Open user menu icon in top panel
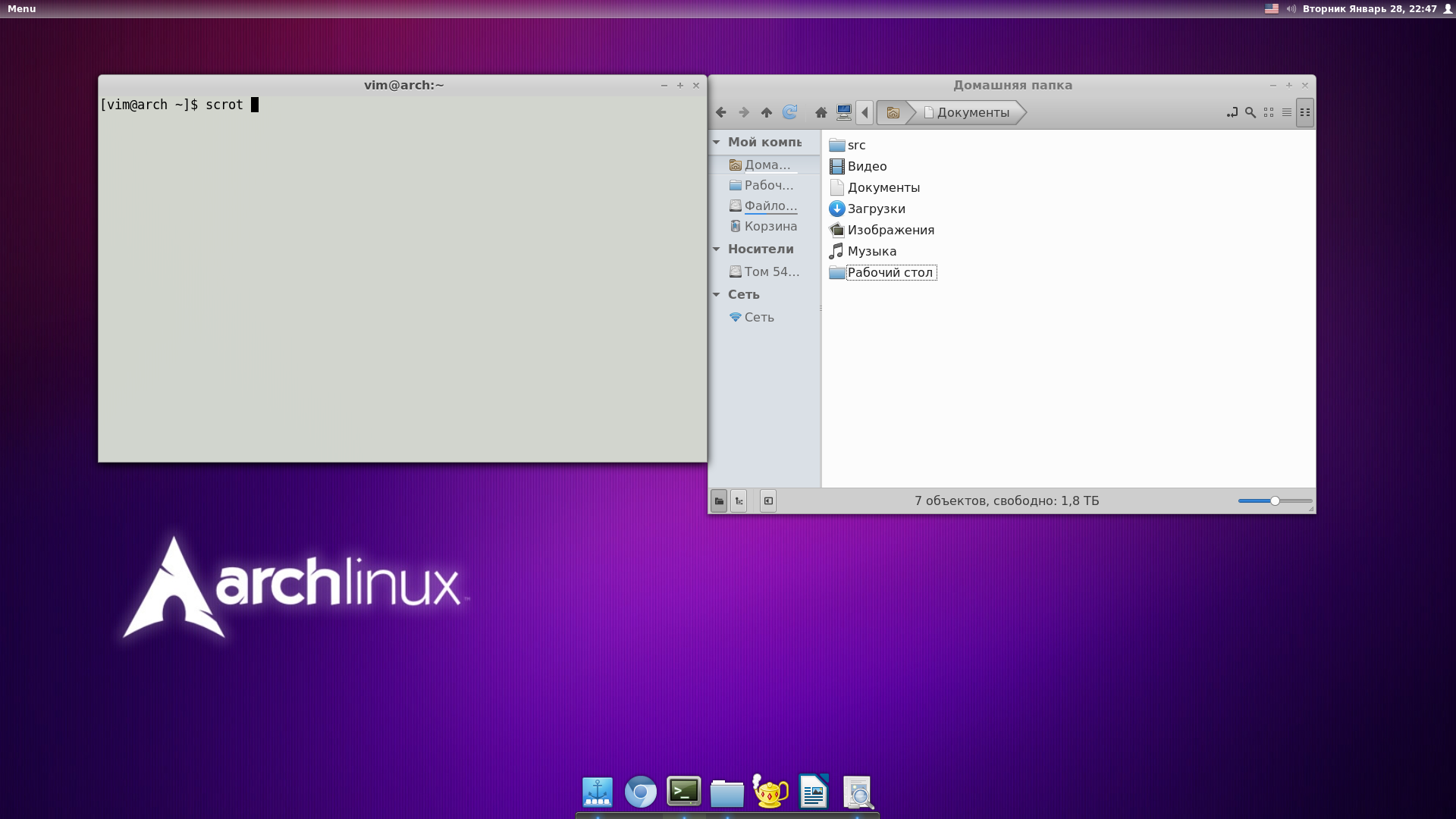The width and height of the screenshot is (1456, 819). tap(1448, 9)
